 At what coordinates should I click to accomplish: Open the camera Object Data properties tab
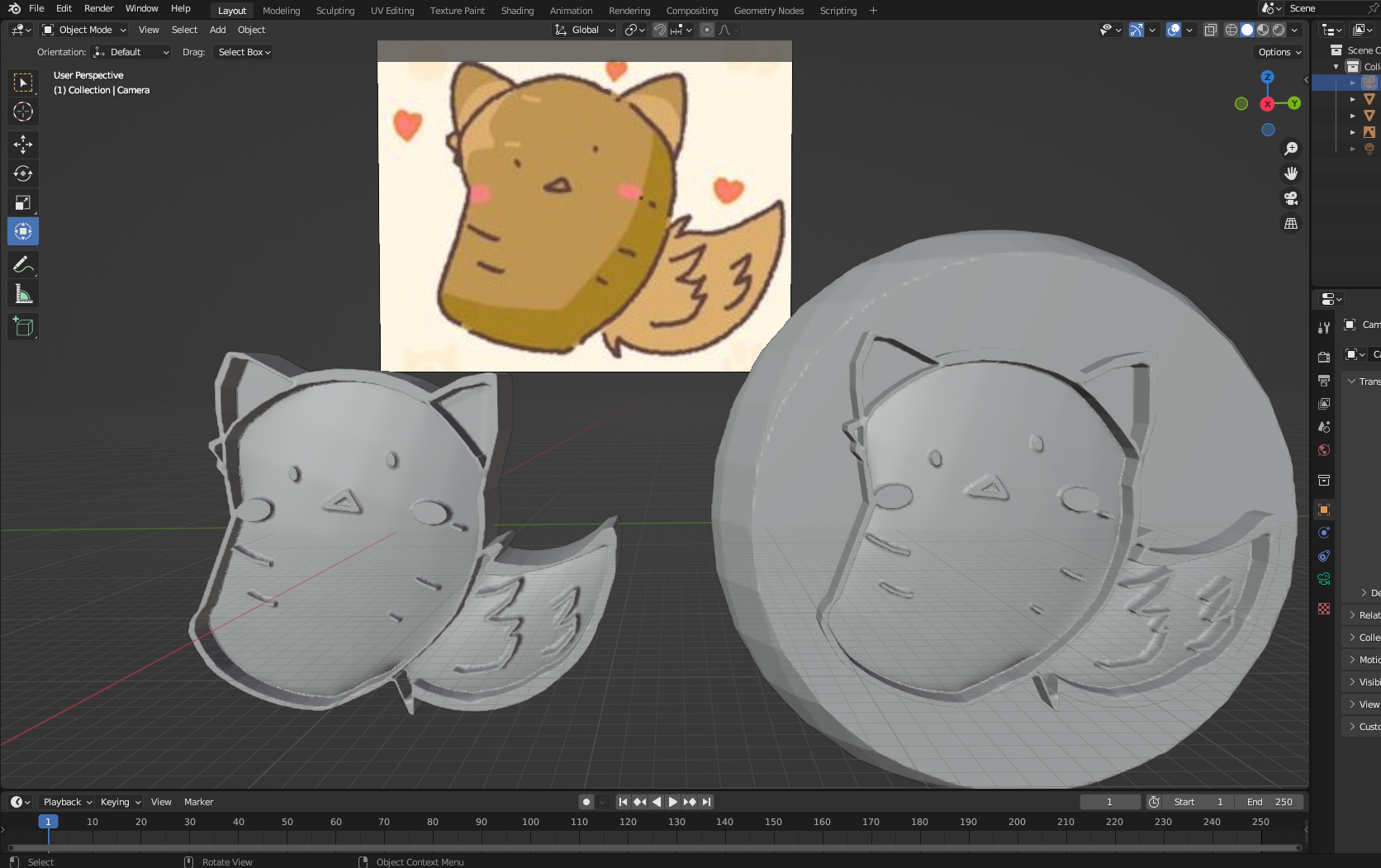tap(1324, 579)
